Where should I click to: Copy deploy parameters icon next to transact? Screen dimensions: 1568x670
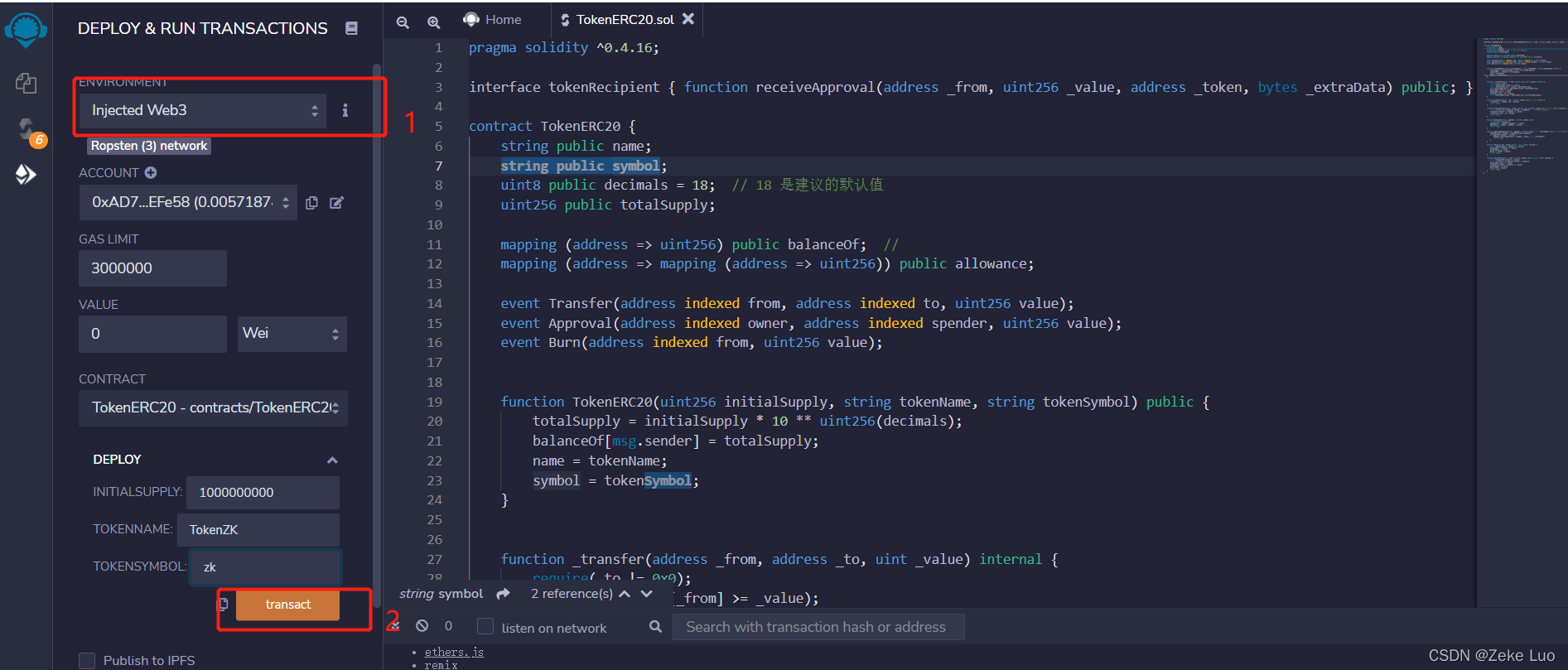point(224,605)
